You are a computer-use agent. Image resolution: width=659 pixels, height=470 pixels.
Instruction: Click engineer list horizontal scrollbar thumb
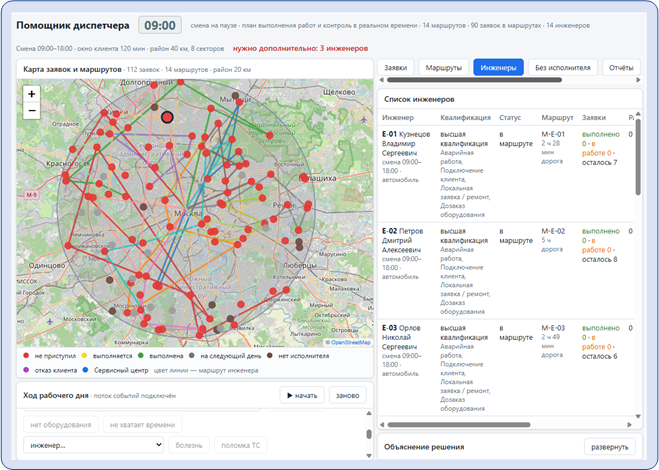point(459,425)
